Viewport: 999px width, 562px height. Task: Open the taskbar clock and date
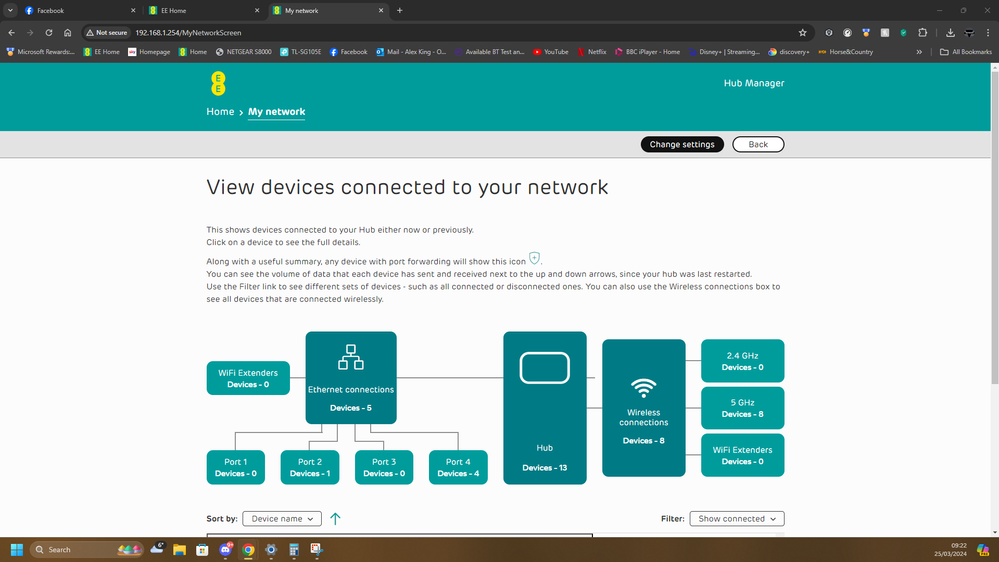click(x=951, y=549)
